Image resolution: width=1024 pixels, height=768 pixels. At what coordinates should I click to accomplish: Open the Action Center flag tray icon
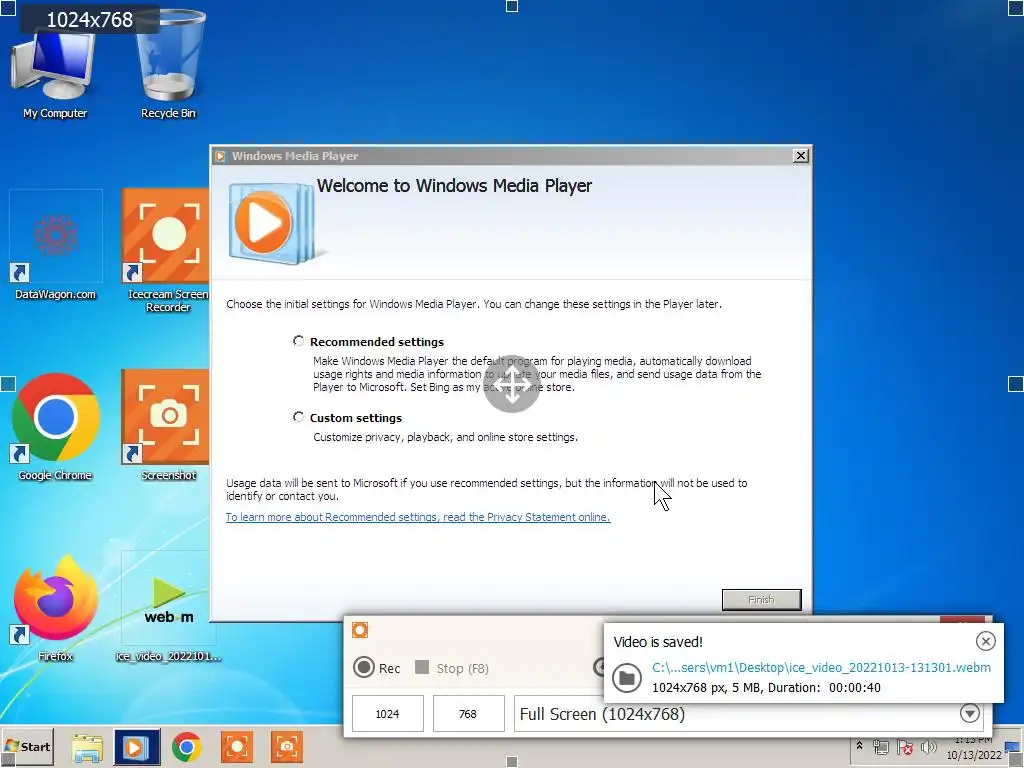904,747
